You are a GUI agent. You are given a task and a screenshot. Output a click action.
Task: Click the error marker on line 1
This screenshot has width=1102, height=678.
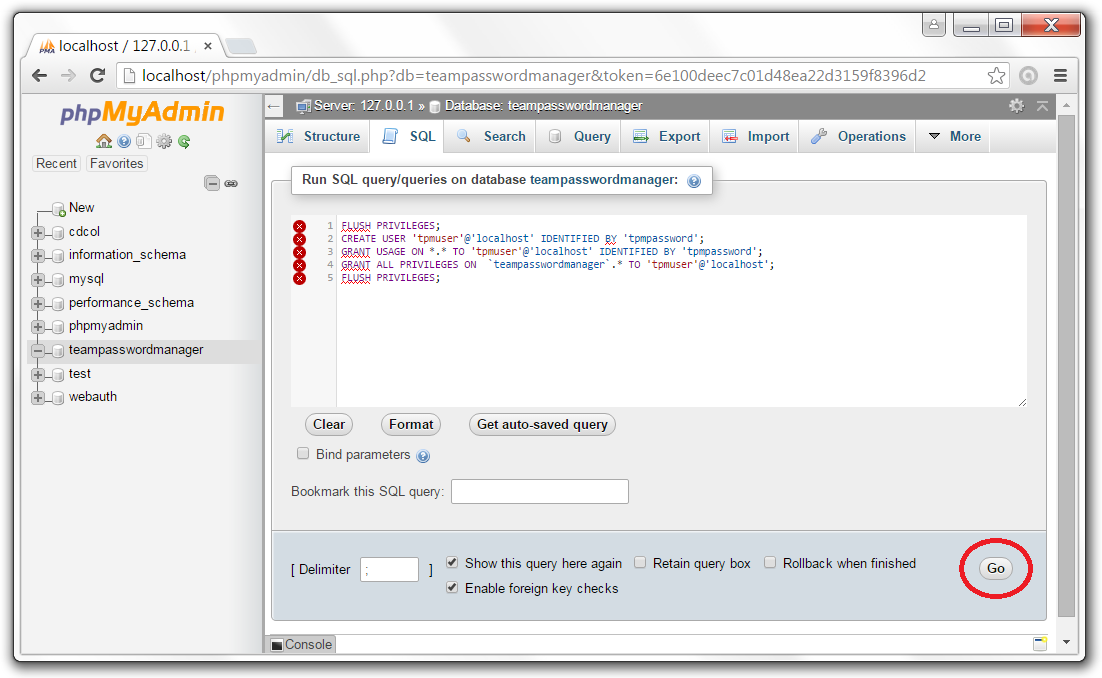[x=300, y=226]
